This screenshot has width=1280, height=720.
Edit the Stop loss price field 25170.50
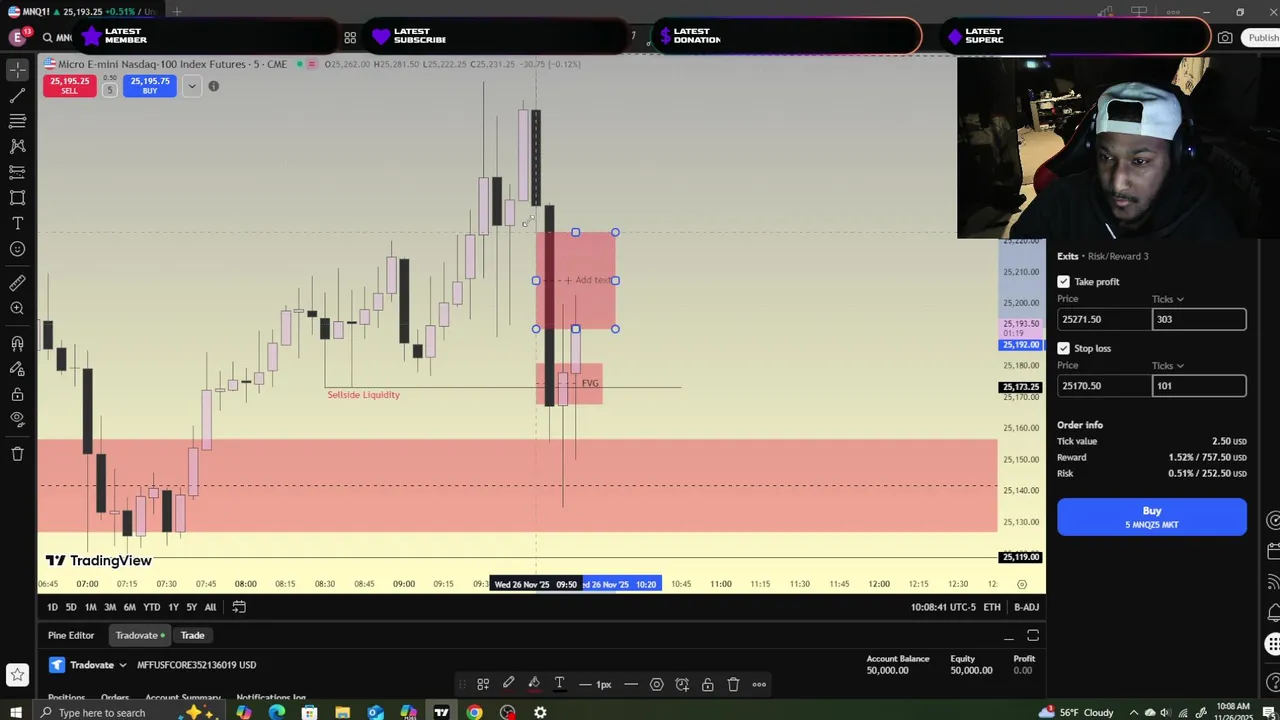tap(1104, 386)
